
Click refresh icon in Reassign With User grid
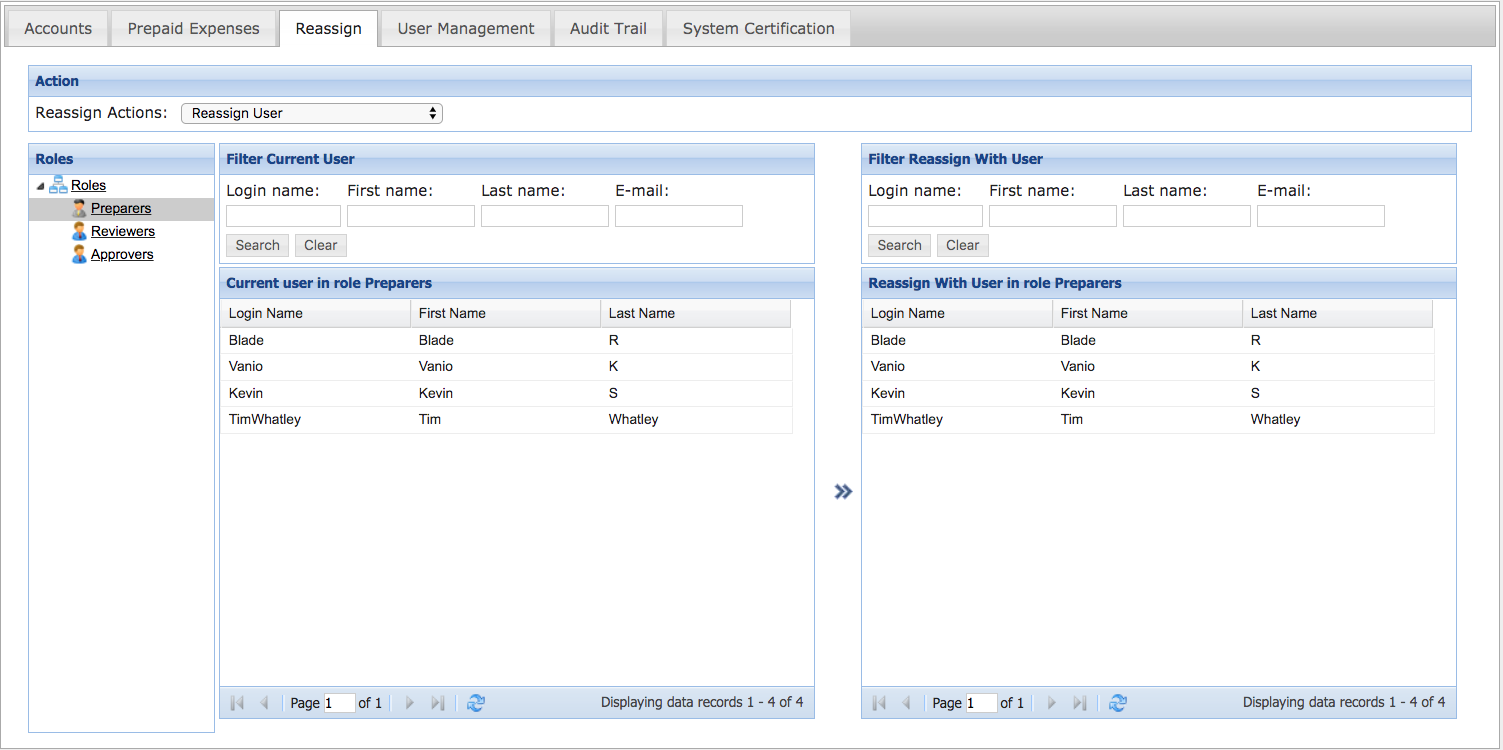1118,703
